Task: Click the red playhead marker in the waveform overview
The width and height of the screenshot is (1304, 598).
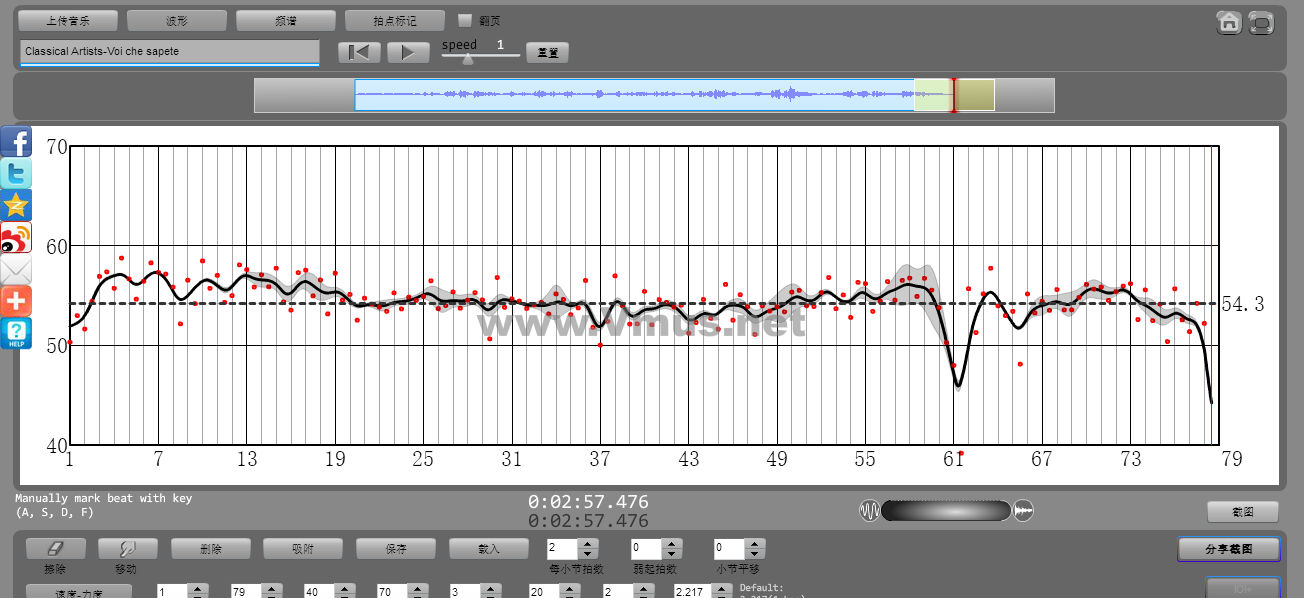Action: point(953,95)
